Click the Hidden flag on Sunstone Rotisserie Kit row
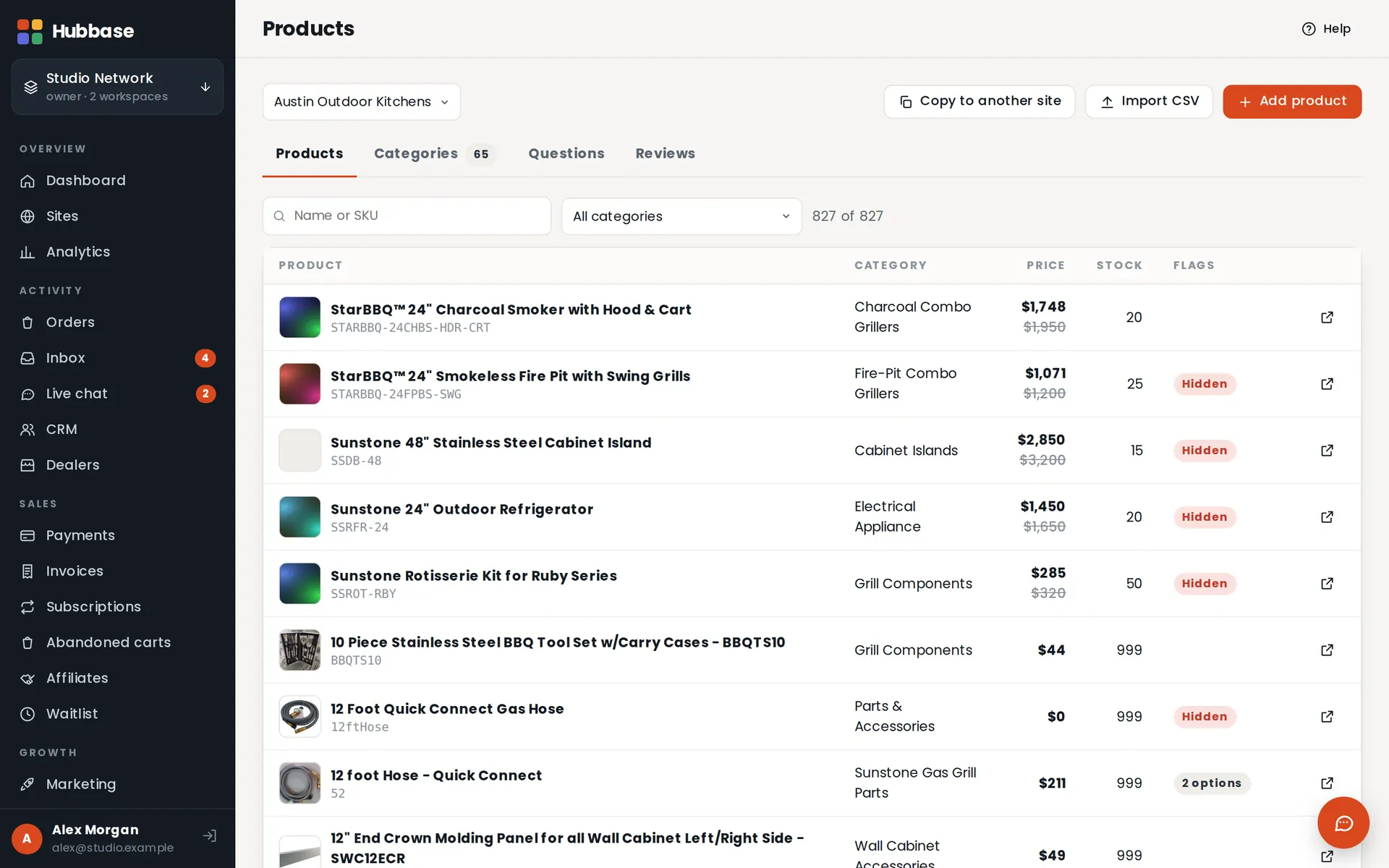1389x868 pixels. [x=1205, y=584]
